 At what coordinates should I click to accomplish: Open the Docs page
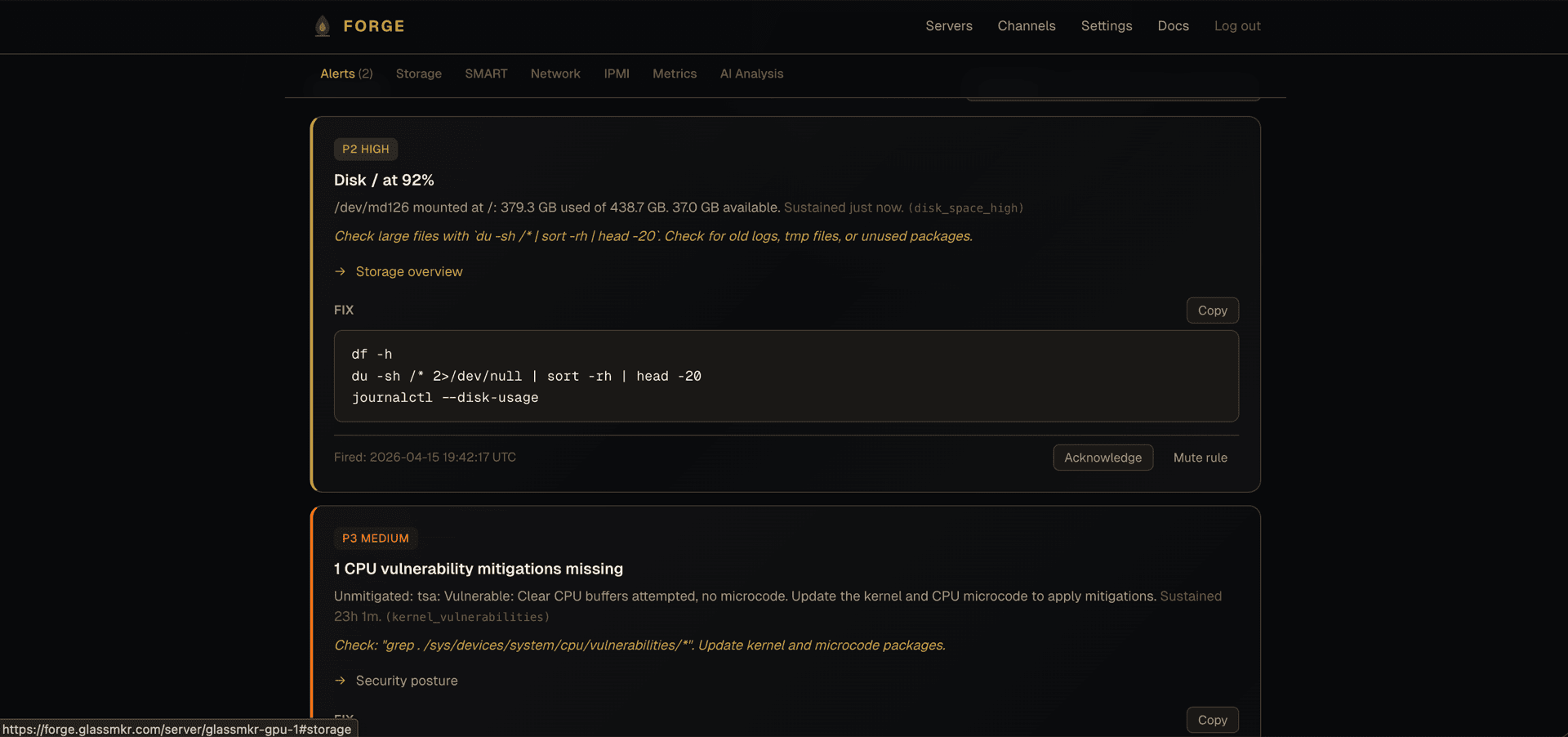[1173, 25]
